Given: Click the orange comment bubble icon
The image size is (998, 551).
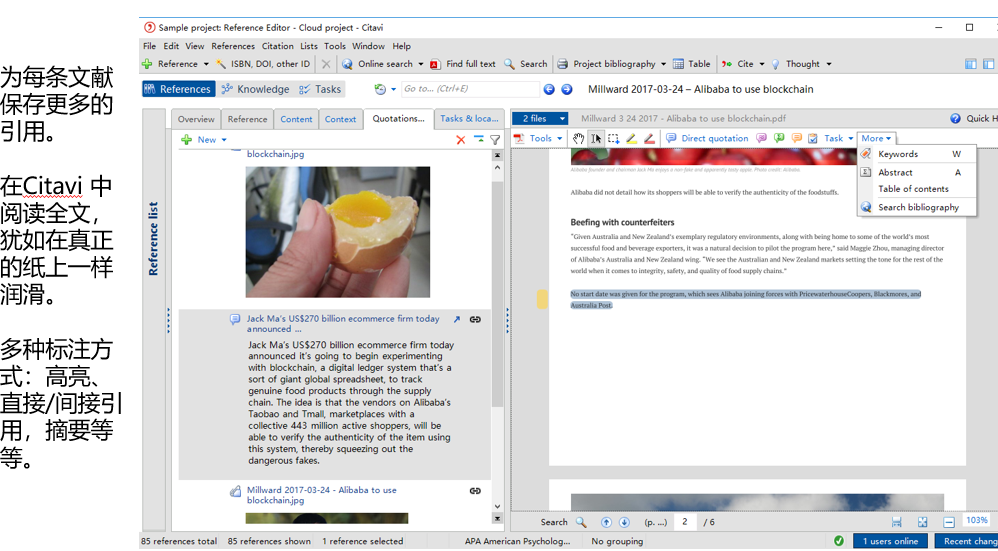Looking at the screenshot, I should (796, 138).
